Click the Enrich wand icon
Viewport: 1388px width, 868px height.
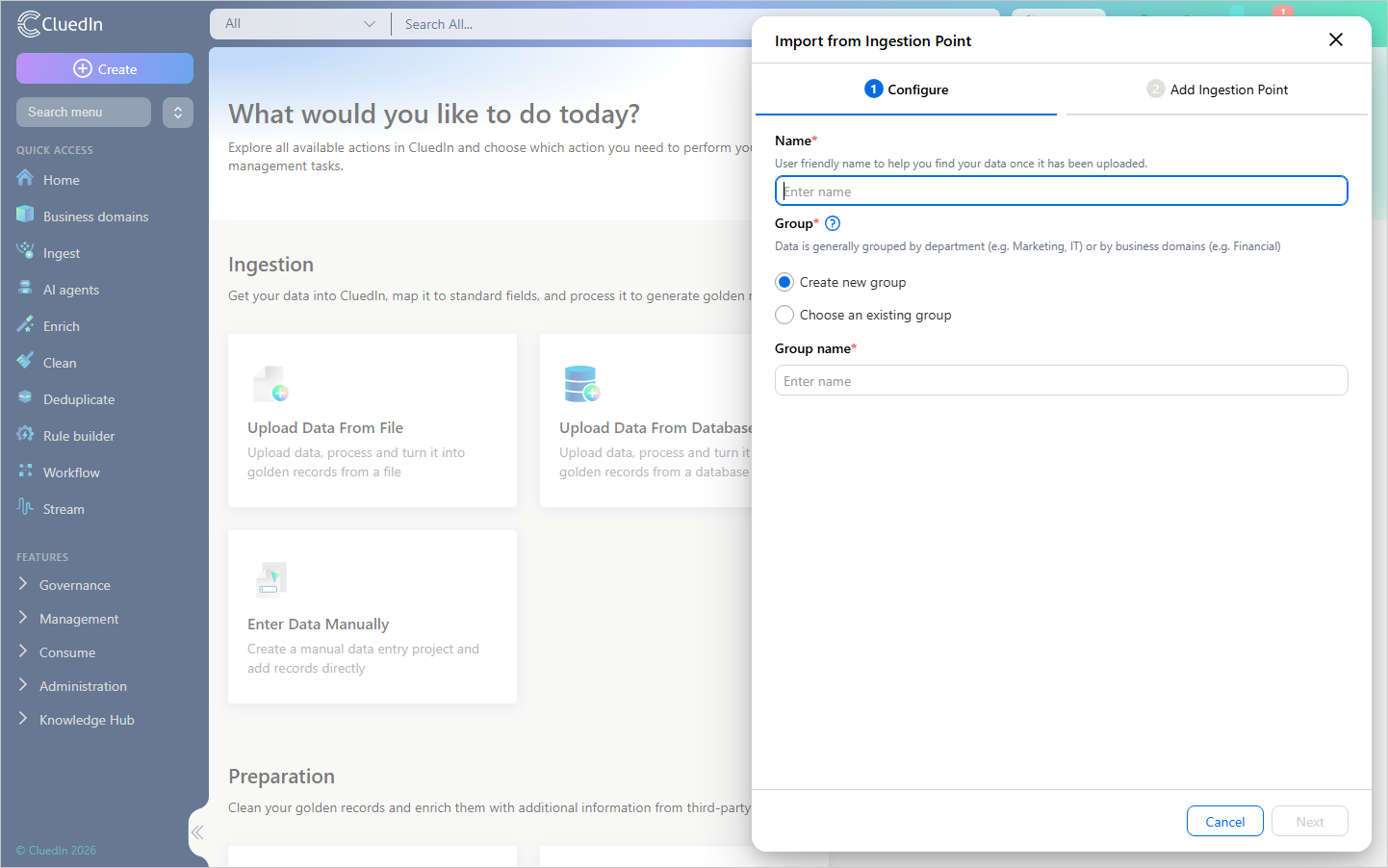pos(25,324)
